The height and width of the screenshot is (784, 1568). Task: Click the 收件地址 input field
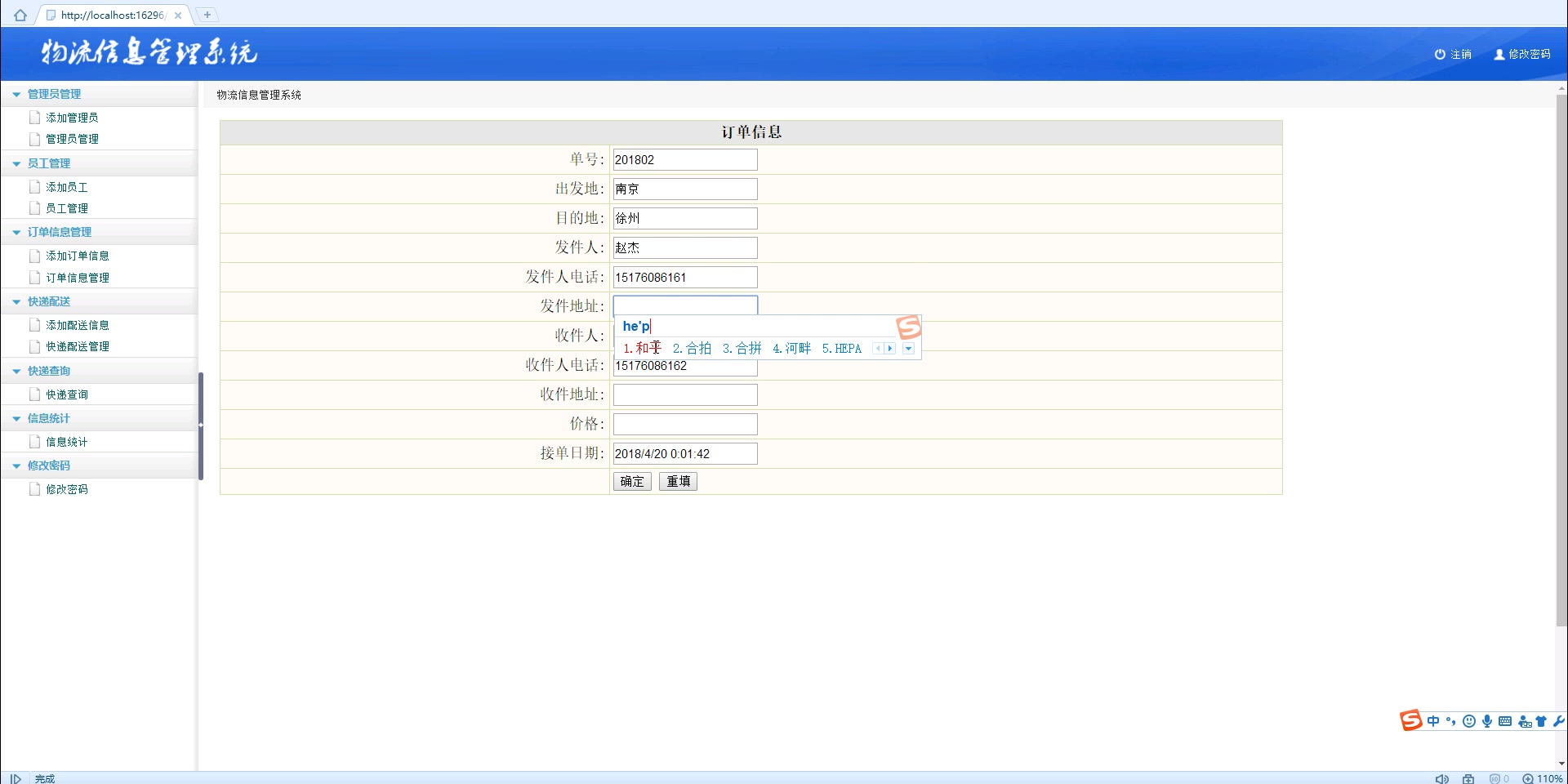(x=685, y=395)
